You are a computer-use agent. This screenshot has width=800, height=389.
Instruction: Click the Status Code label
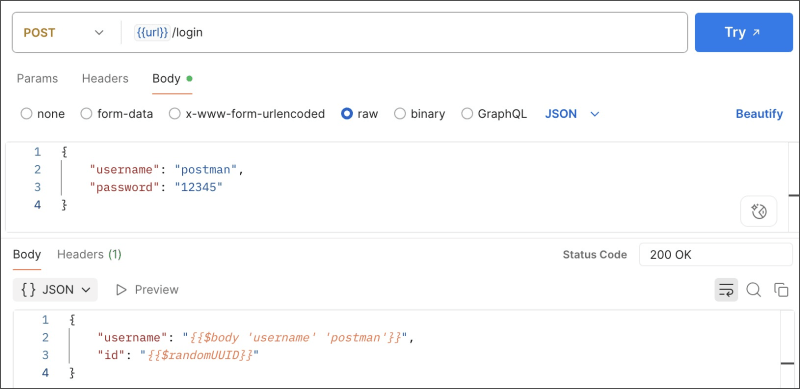[594, 255]
